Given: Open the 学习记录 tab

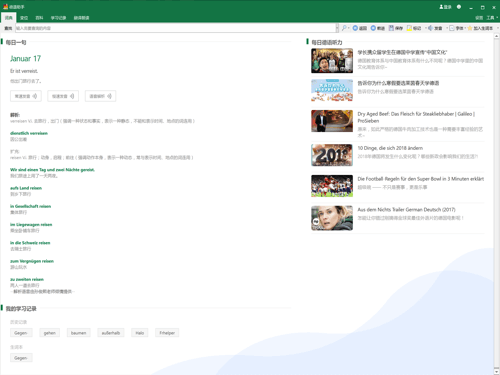Looking at the screenshot, I should 58,18.
